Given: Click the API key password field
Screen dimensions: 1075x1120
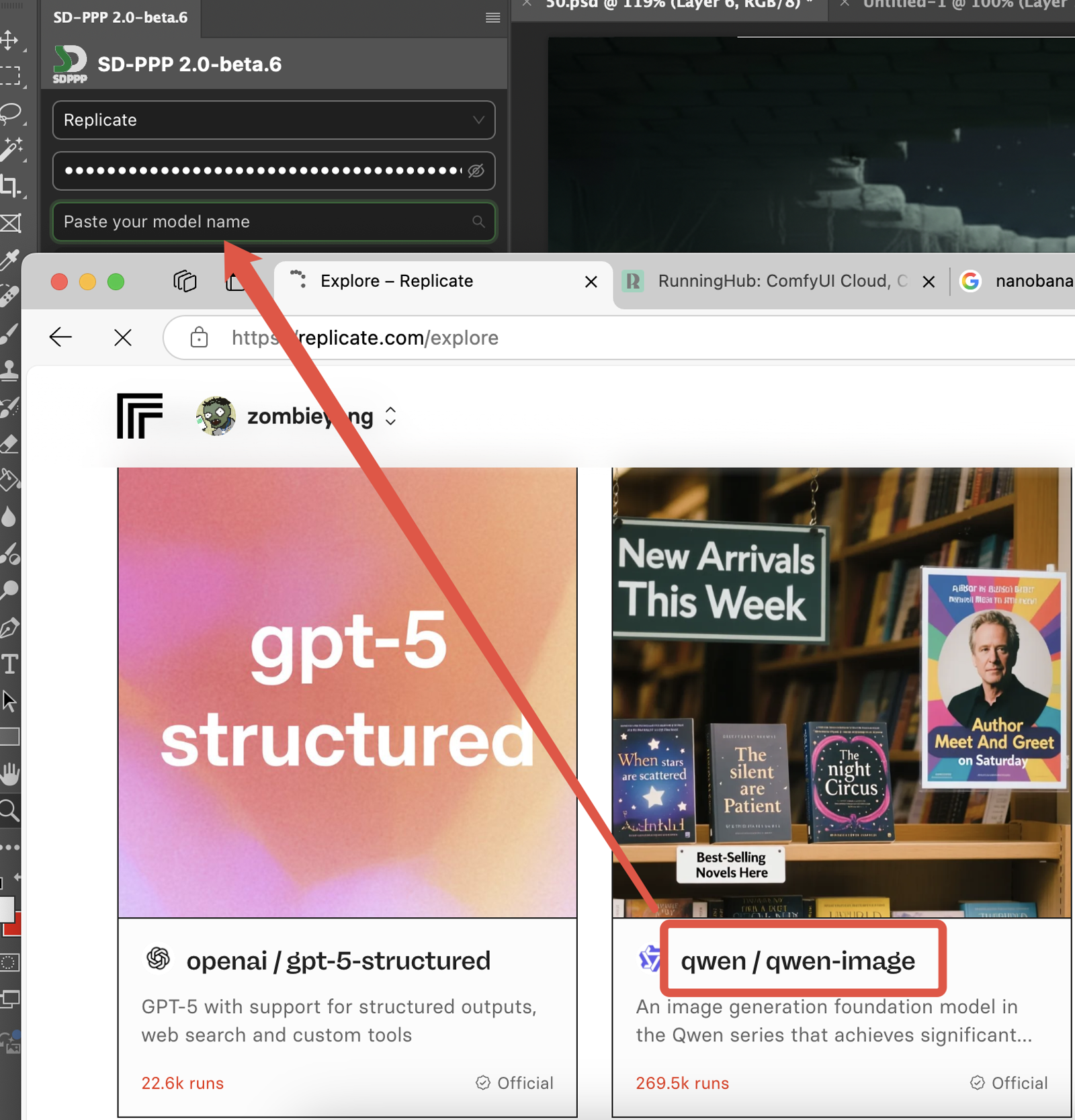Looking at the screenshot, I should (274, 171).
